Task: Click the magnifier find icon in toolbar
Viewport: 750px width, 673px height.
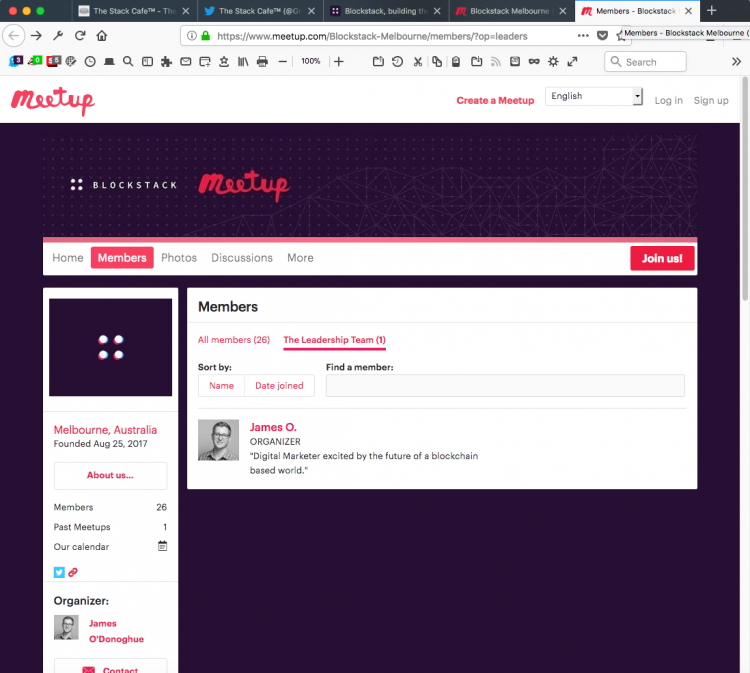Action: click(x=128, y=61)
